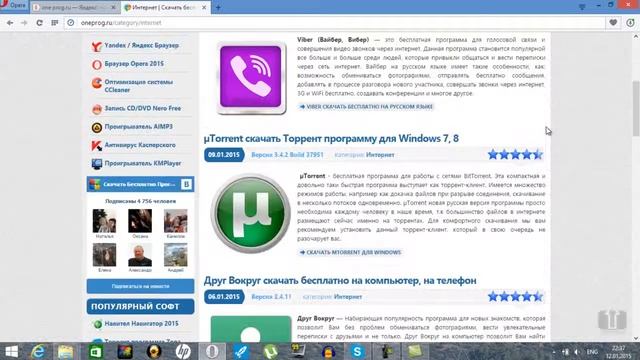The width and height of the screenshot is (640, 360).
Task: Reload the current page
Action: pyautogui.click(x=39, y=23)
